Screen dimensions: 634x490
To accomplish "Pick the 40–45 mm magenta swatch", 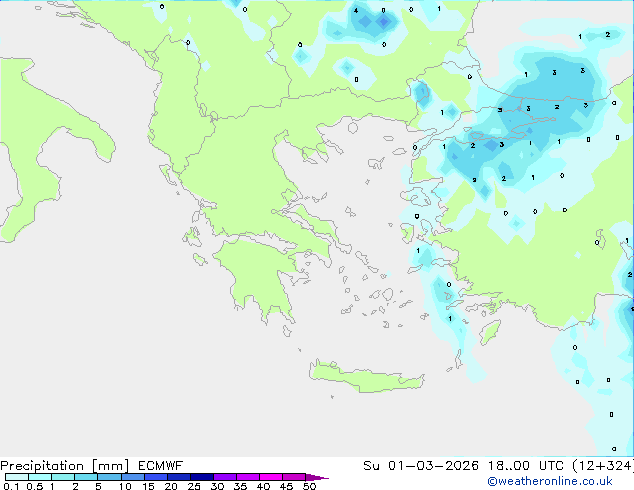I will click(x=271, y=477).
